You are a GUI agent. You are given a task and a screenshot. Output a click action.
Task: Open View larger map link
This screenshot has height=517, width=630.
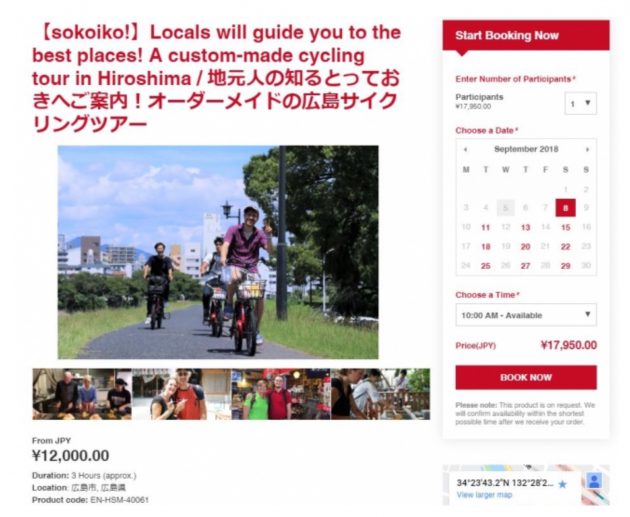pos(484,495)
